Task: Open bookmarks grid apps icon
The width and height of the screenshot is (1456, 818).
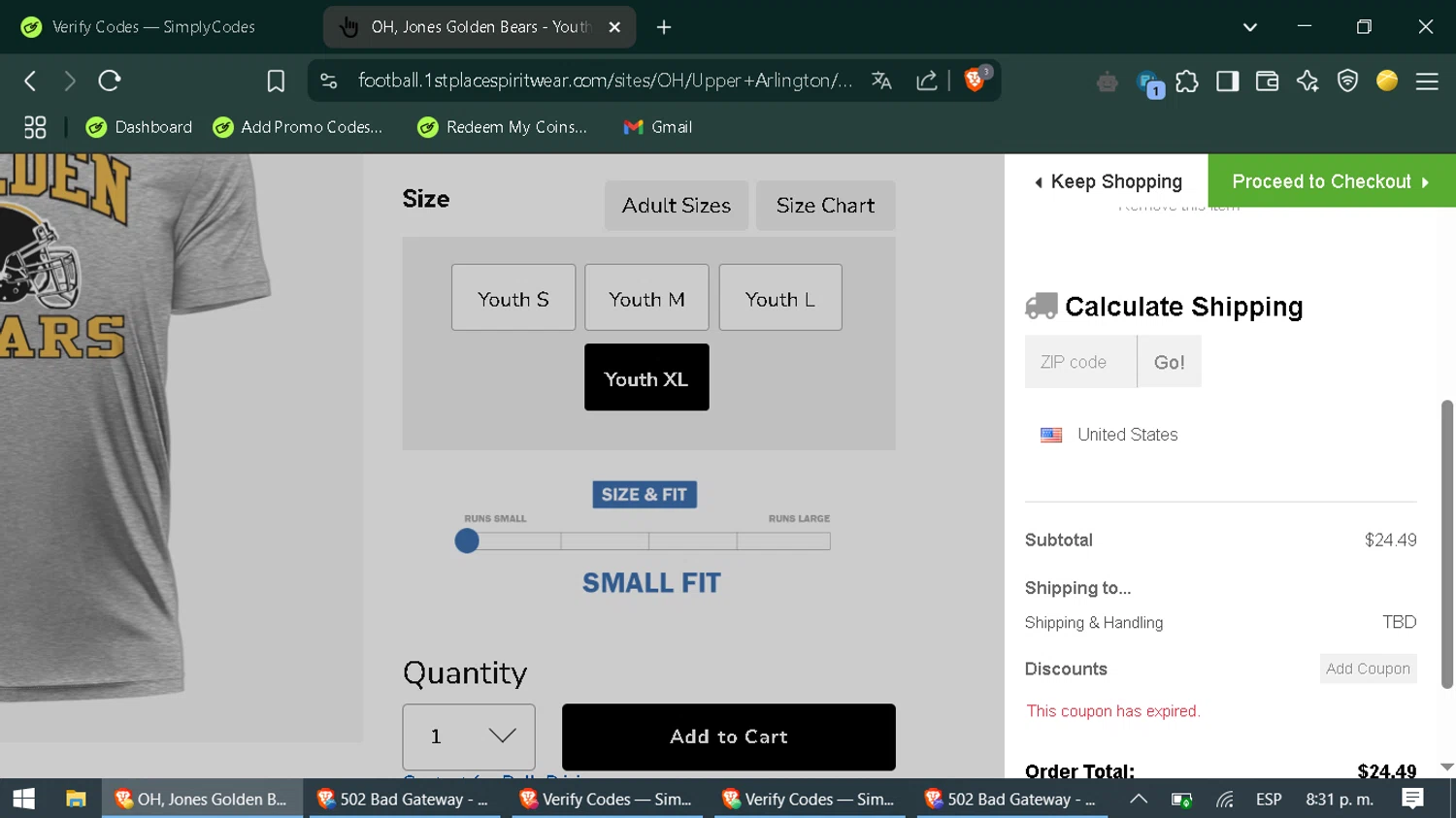Action: 35,127
